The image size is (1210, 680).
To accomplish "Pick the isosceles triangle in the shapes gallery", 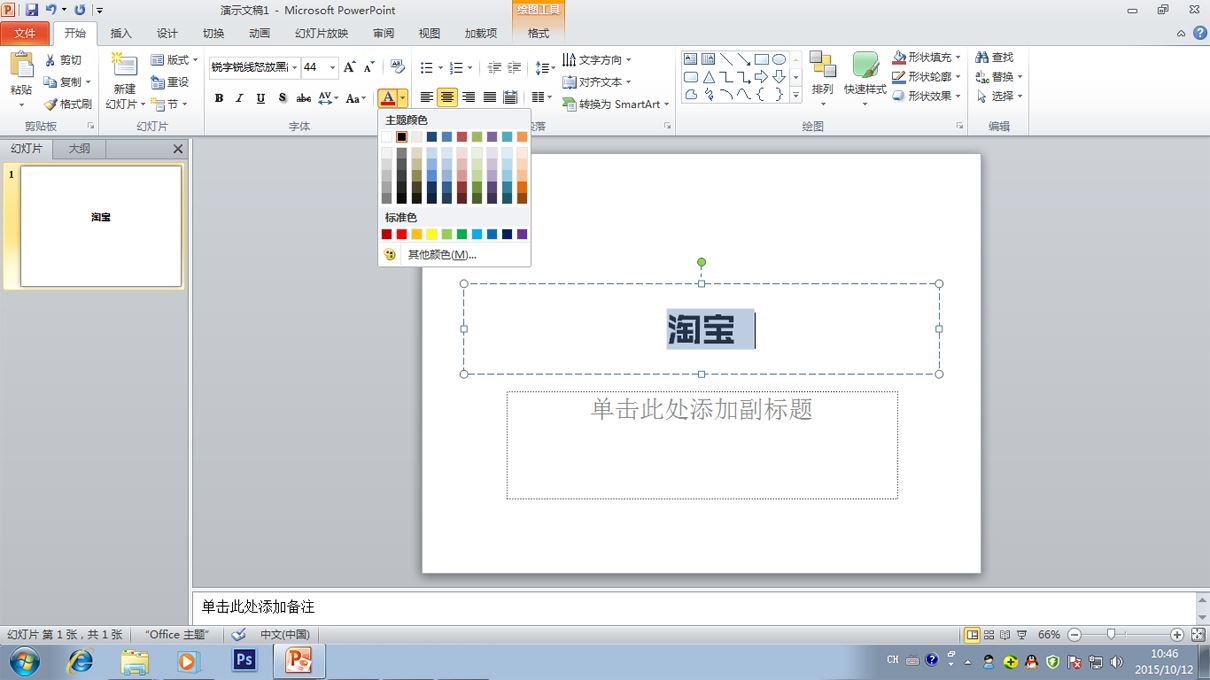I will pyautogui.click(x=708, y=77).
